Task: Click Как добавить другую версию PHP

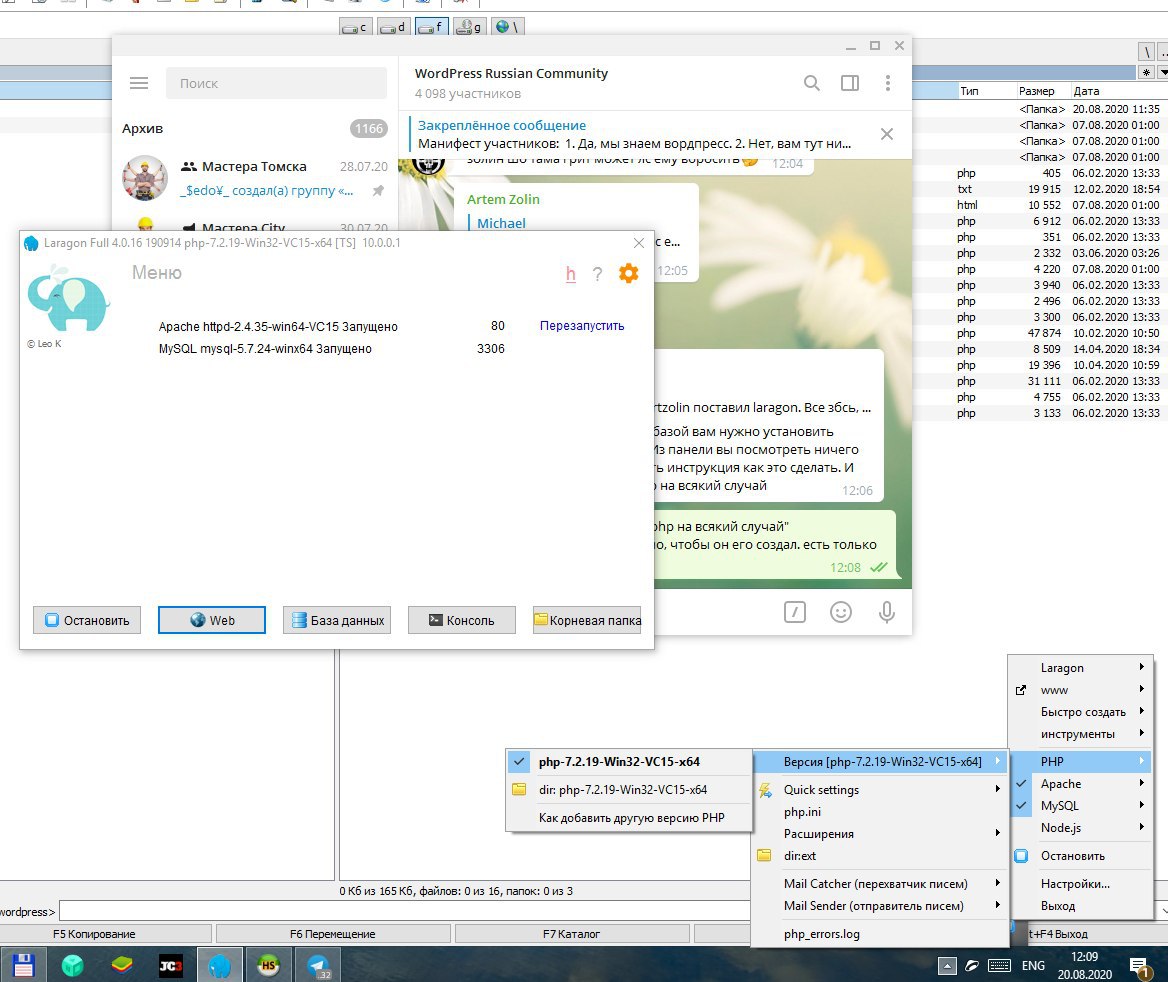Action: coord(629,817)
